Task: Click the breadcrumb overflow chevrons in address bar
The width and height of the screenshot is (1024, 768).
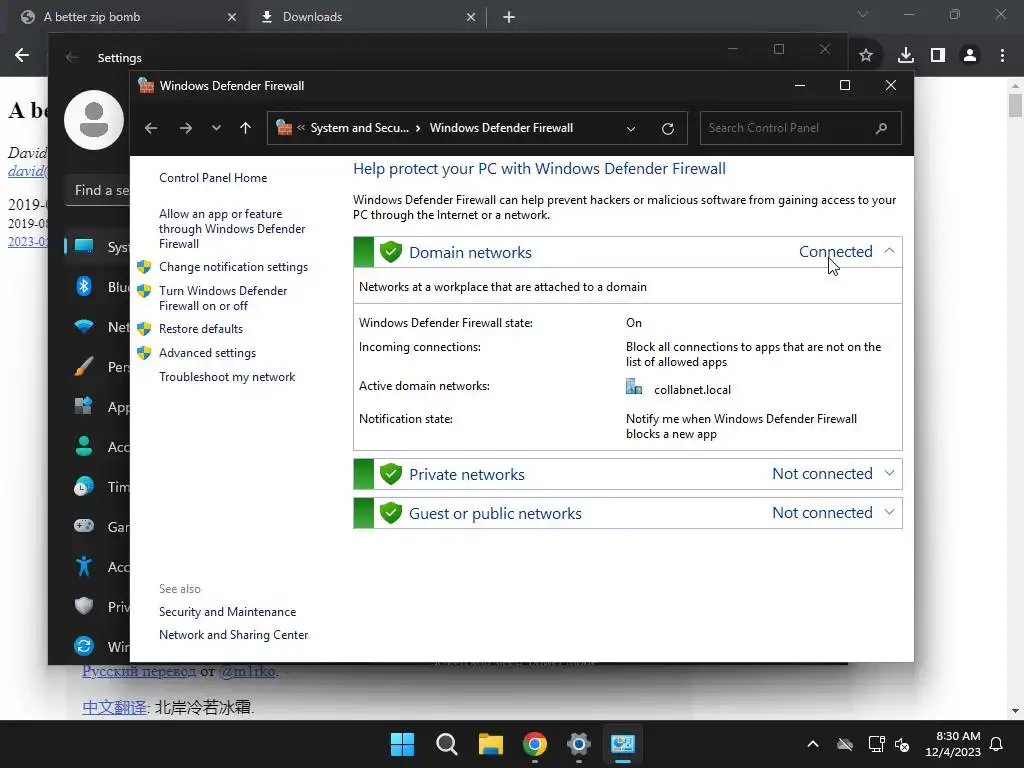Action: tap(301, 128)
